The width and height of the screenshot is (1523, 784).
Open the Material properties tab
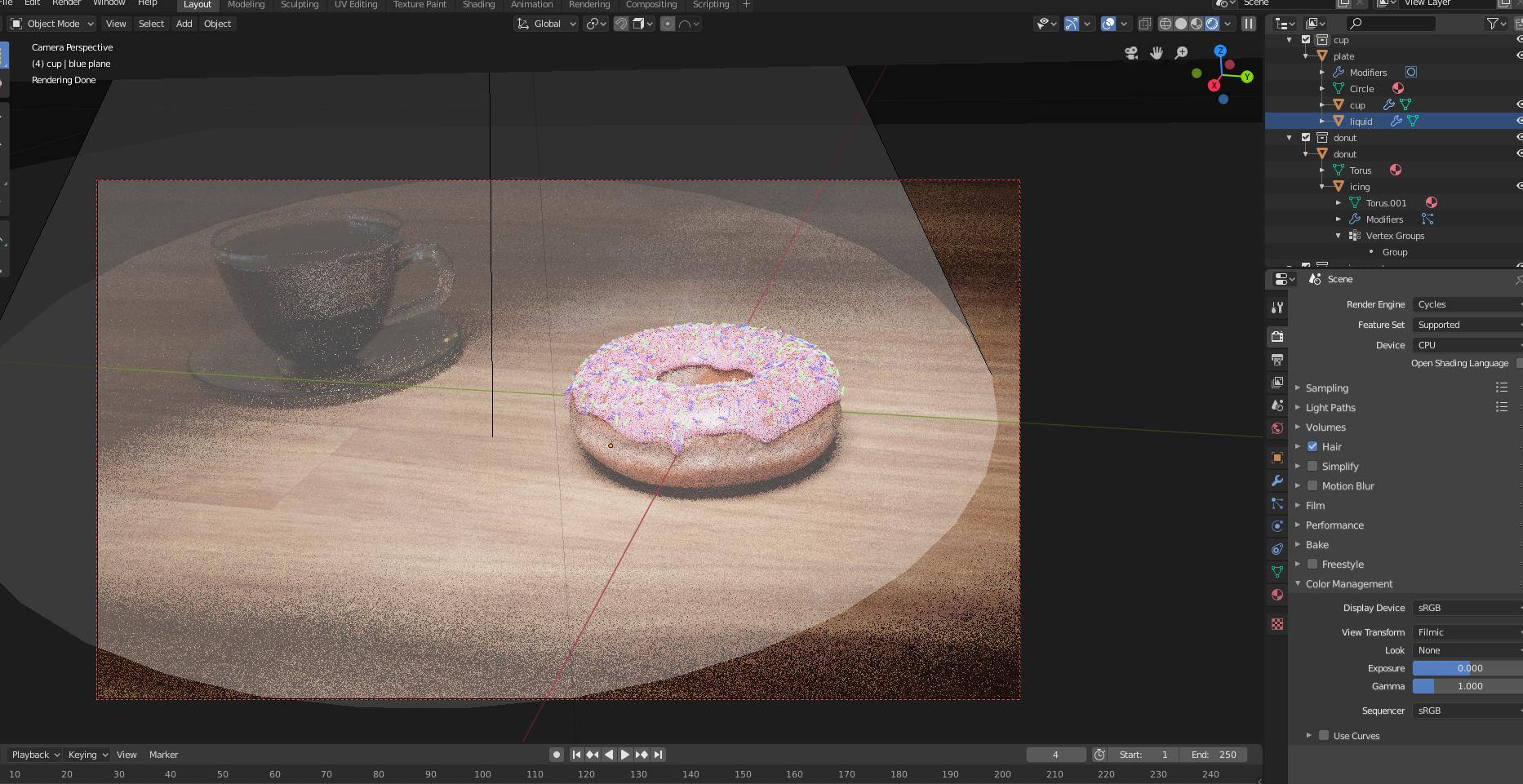(1277, 595)
